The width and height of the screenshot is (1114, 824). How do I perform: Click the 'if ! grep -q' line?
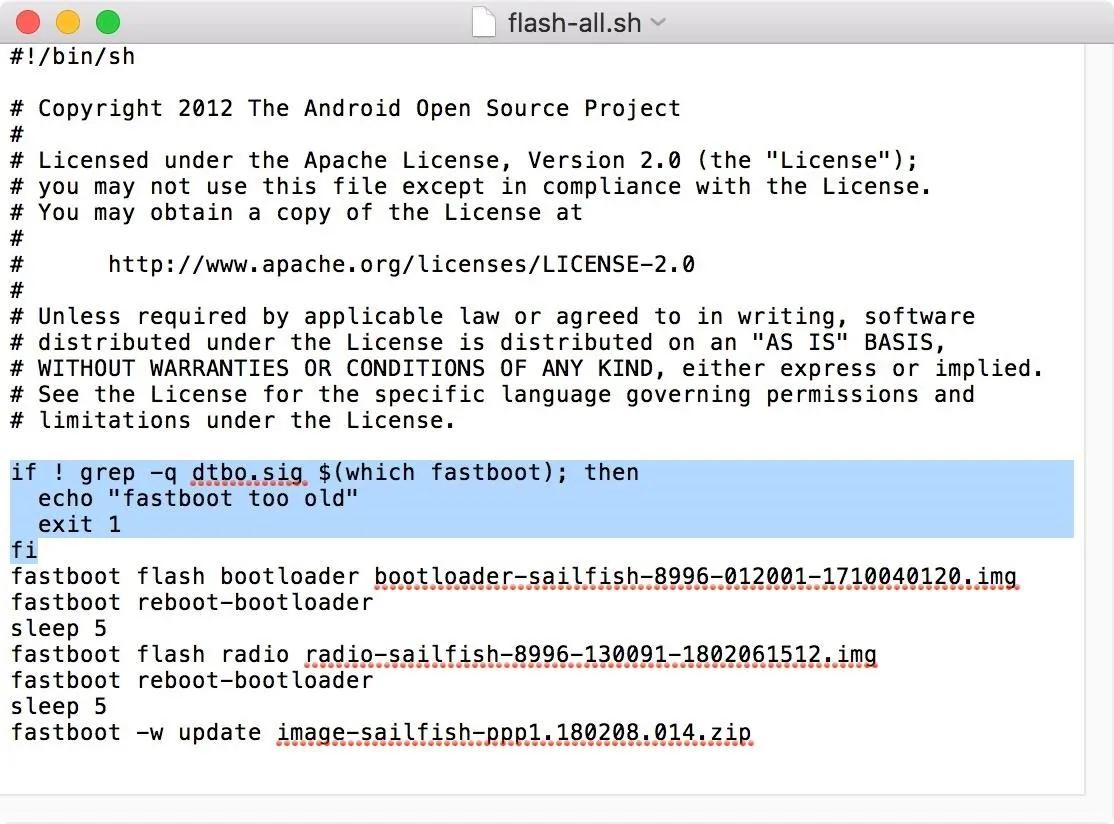(x=325, y=472)
